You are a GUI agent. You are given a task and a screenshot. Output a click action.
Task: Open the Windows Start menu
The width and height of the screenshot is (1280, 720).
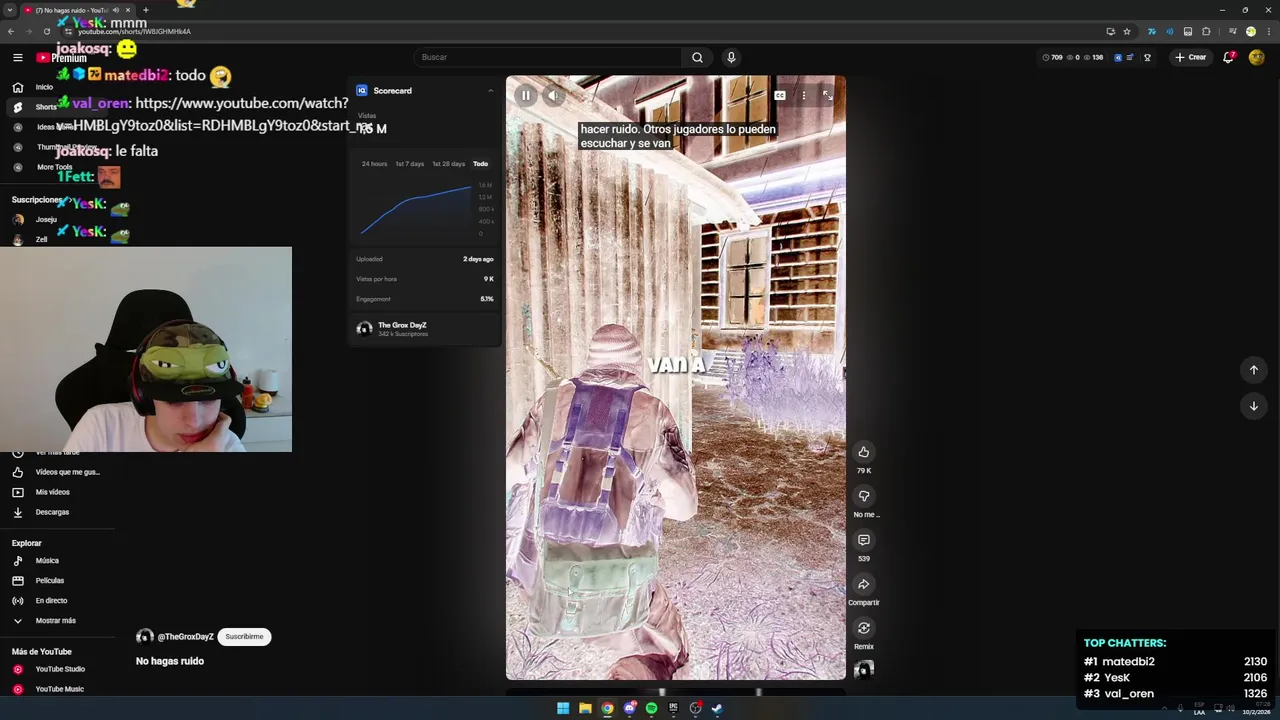(x=563, y=709)
